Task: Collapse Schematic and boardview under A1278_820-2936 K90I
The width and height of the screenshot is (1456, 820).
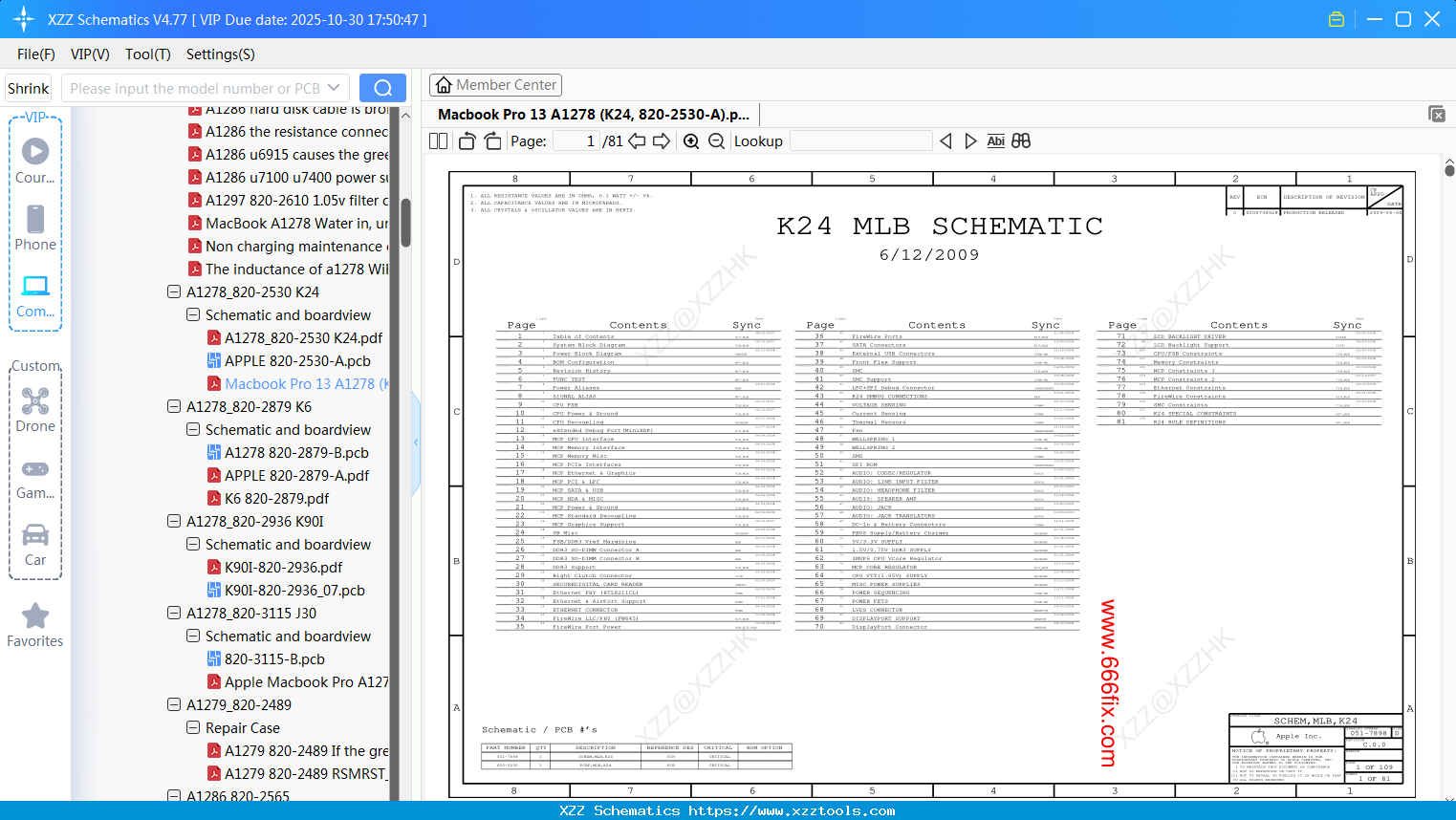Action: [x=193, y=545]
